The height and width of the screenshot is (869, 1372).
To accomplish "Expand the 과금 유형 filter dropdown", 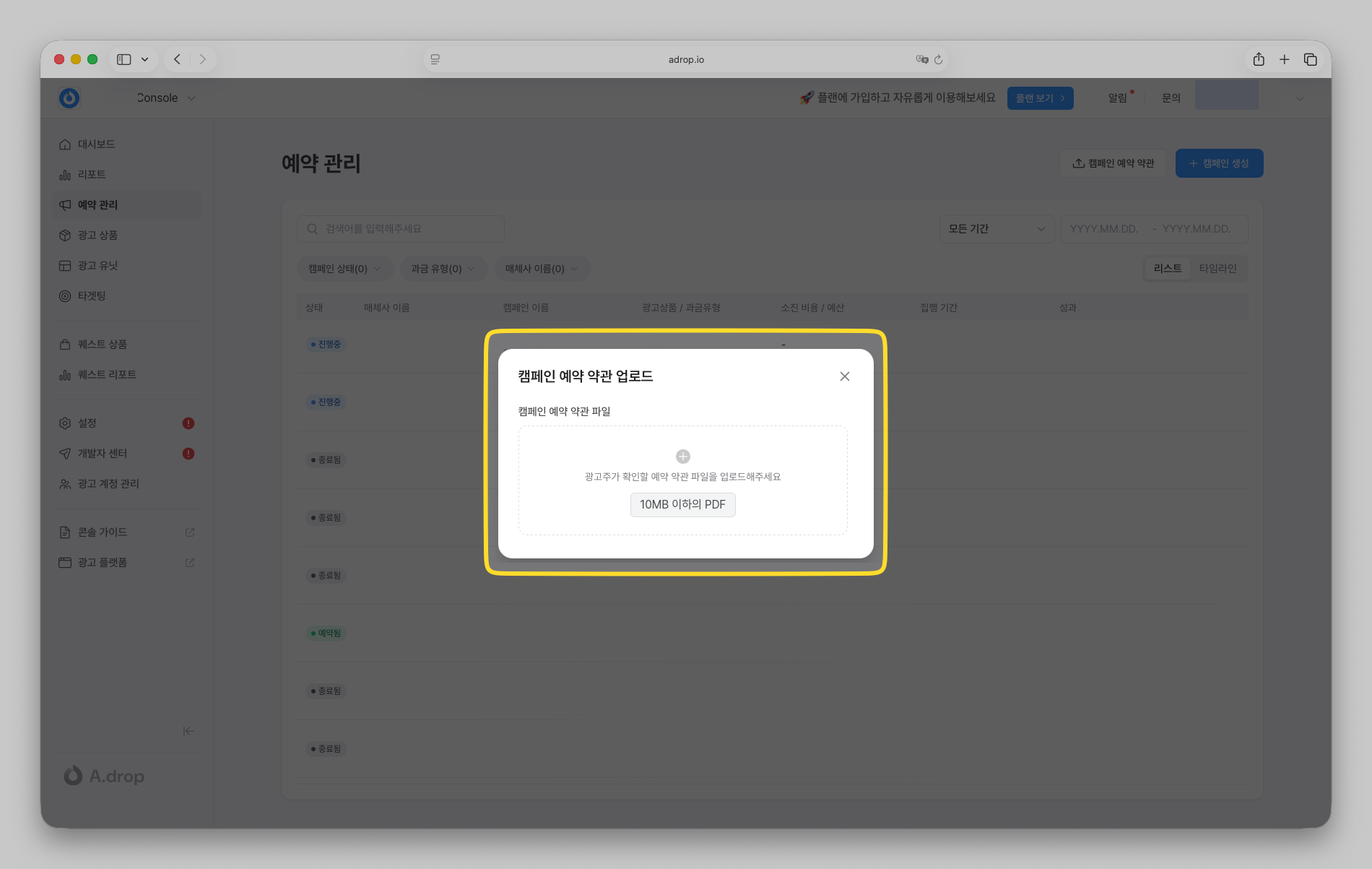I will pyautogui.click(x=443, y=269).
